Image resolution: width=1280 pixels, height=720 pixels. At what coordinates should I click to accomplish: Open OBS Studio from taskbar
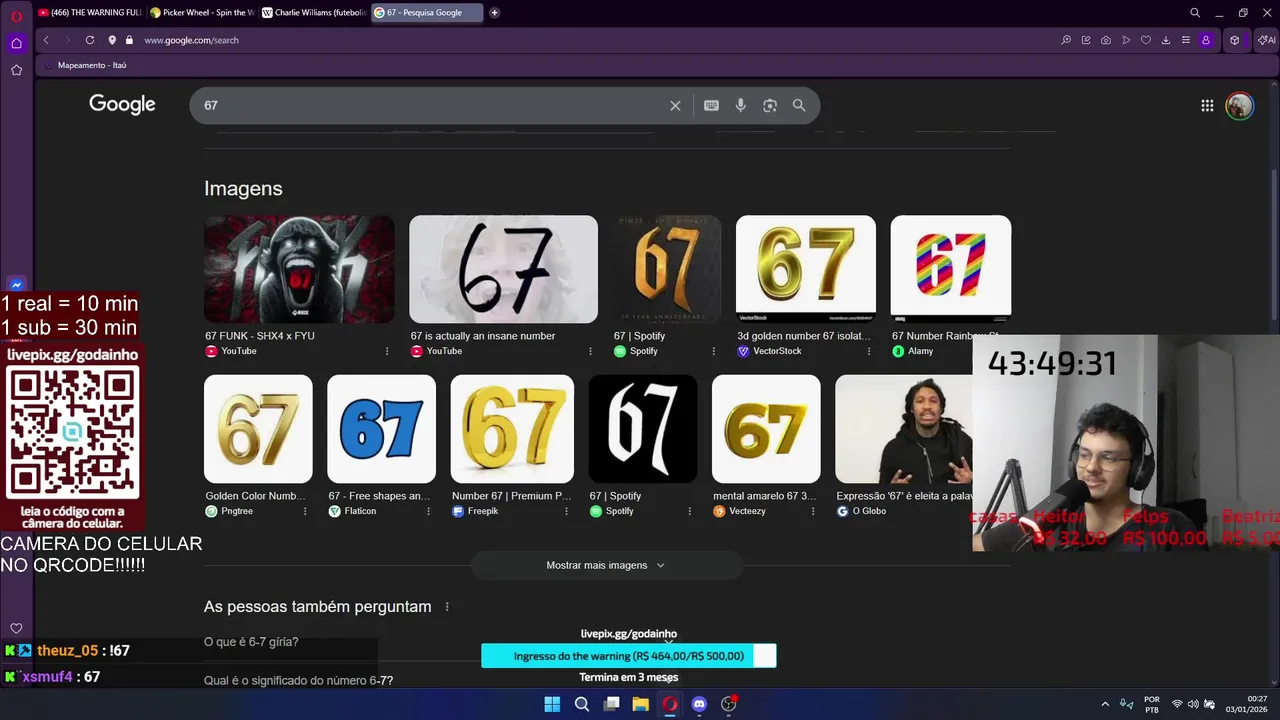point(729,704)
